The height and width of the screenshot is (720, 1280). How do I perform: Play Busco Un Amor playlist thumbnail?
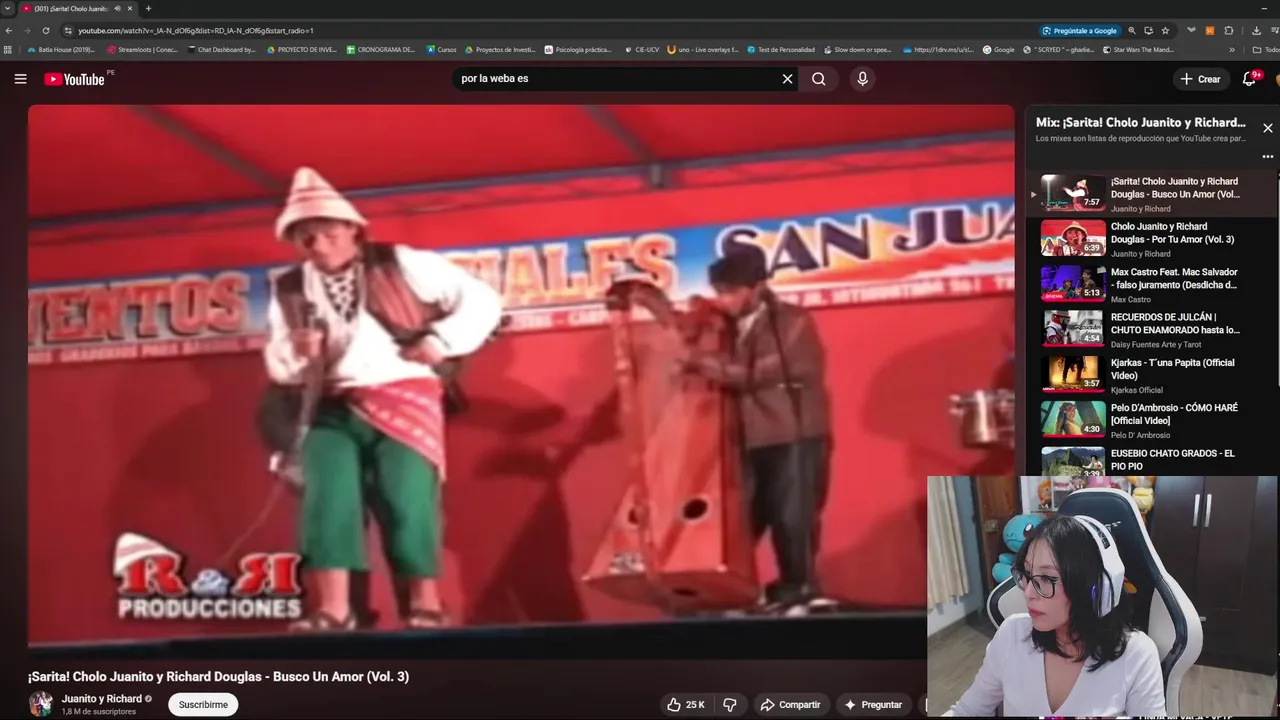(x=1073, y=193)
